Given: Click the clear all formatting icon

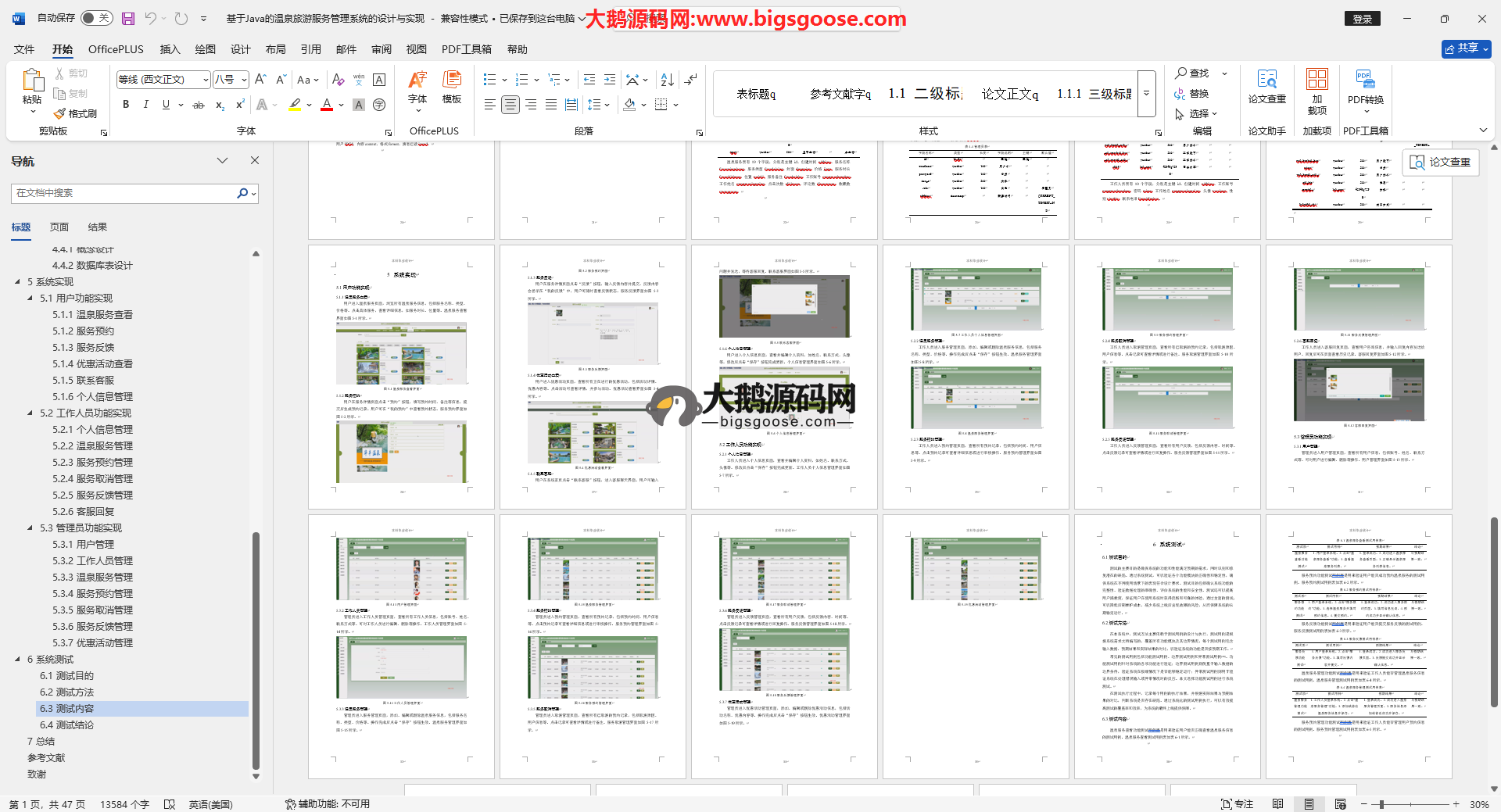Looking at the screenshot, I should 338,80.
